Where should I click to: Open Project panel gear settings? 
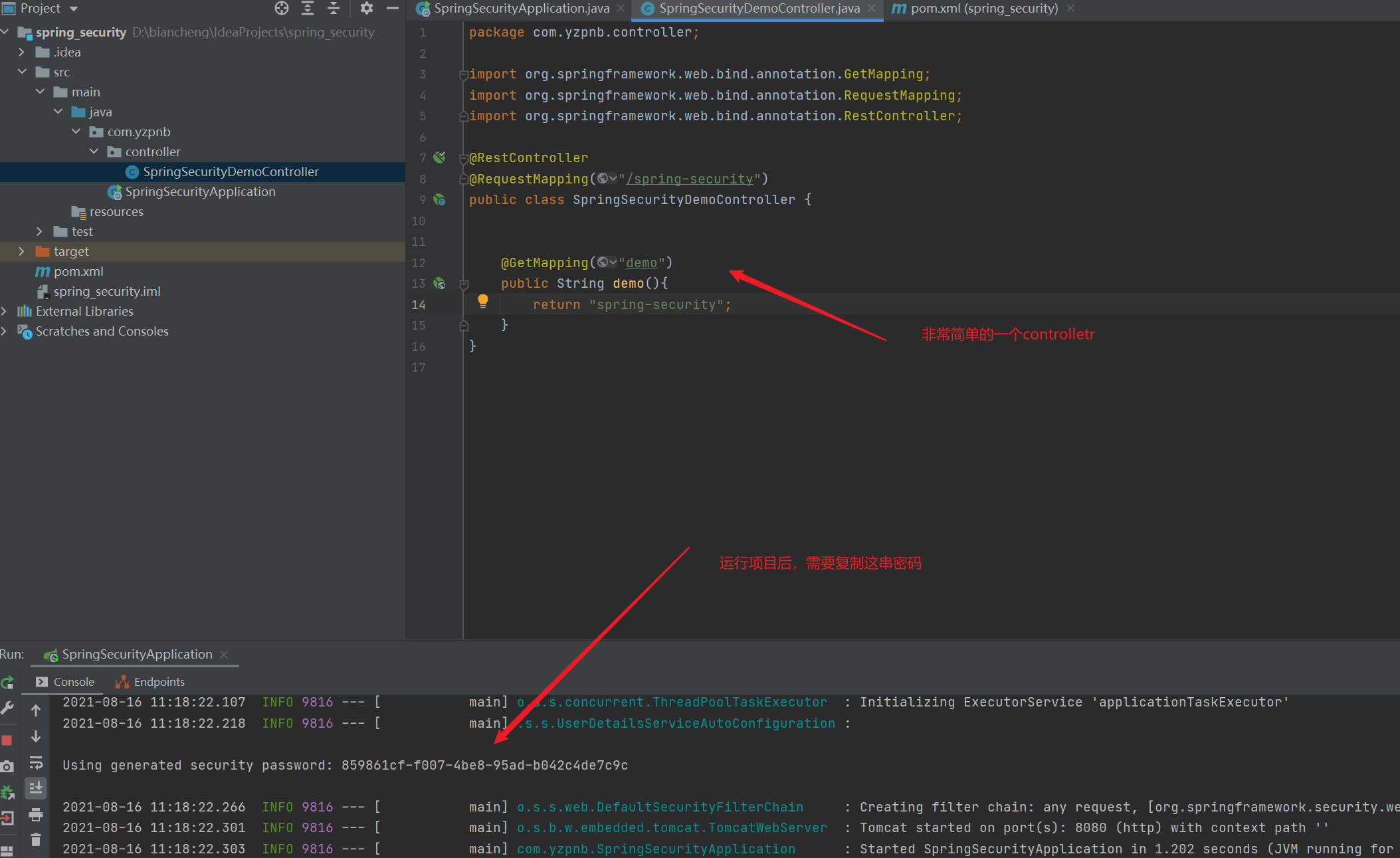tap(366, 9)
